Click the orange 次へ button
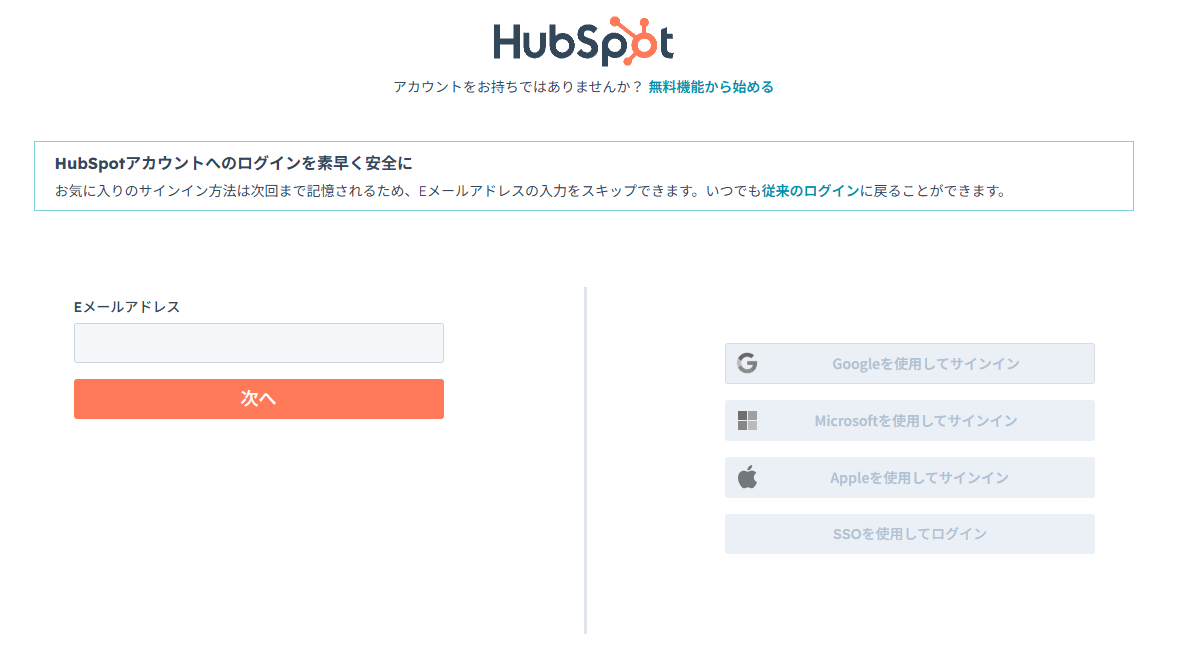 click(x=259, y=399)
